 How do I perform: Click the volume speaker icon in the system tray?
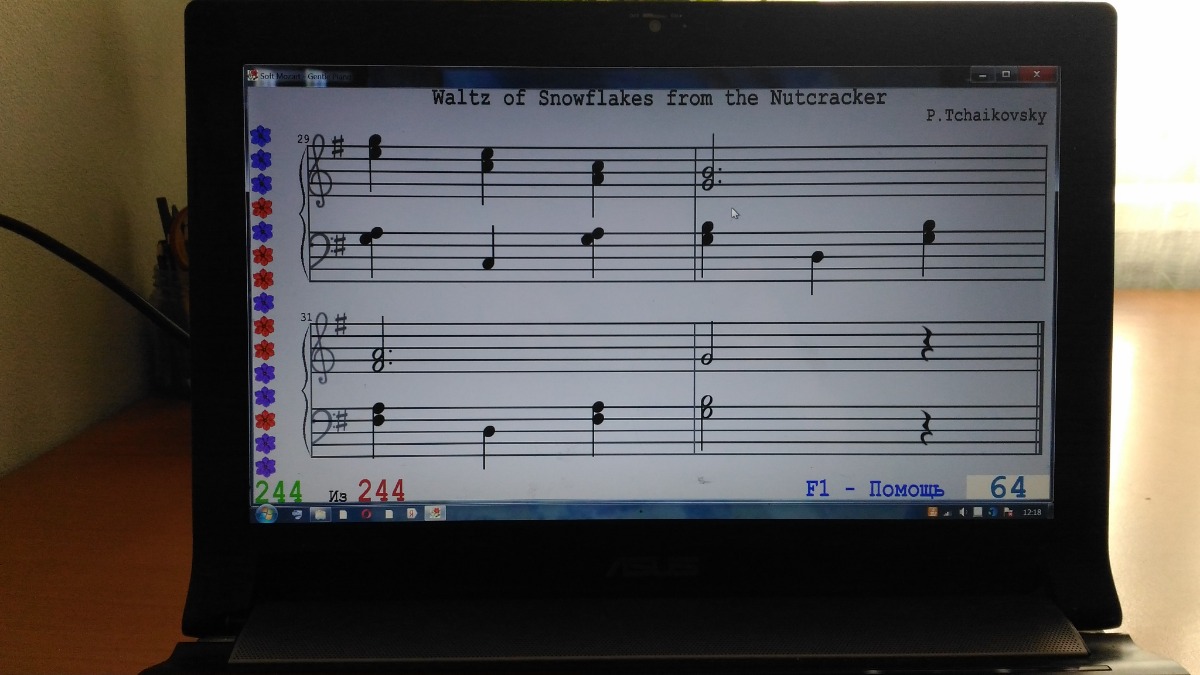coord(961,512)
